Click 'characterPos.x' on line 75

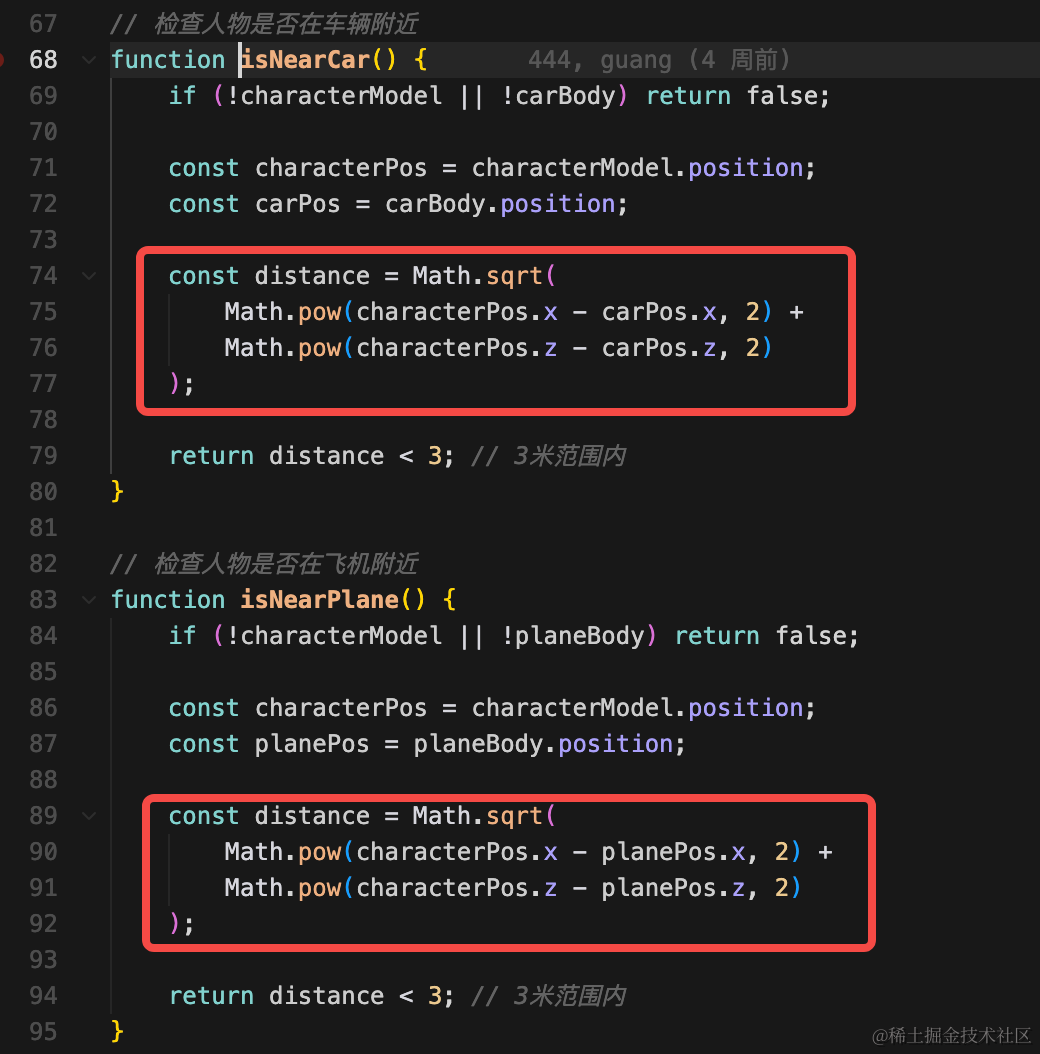[x=456, y=312]
